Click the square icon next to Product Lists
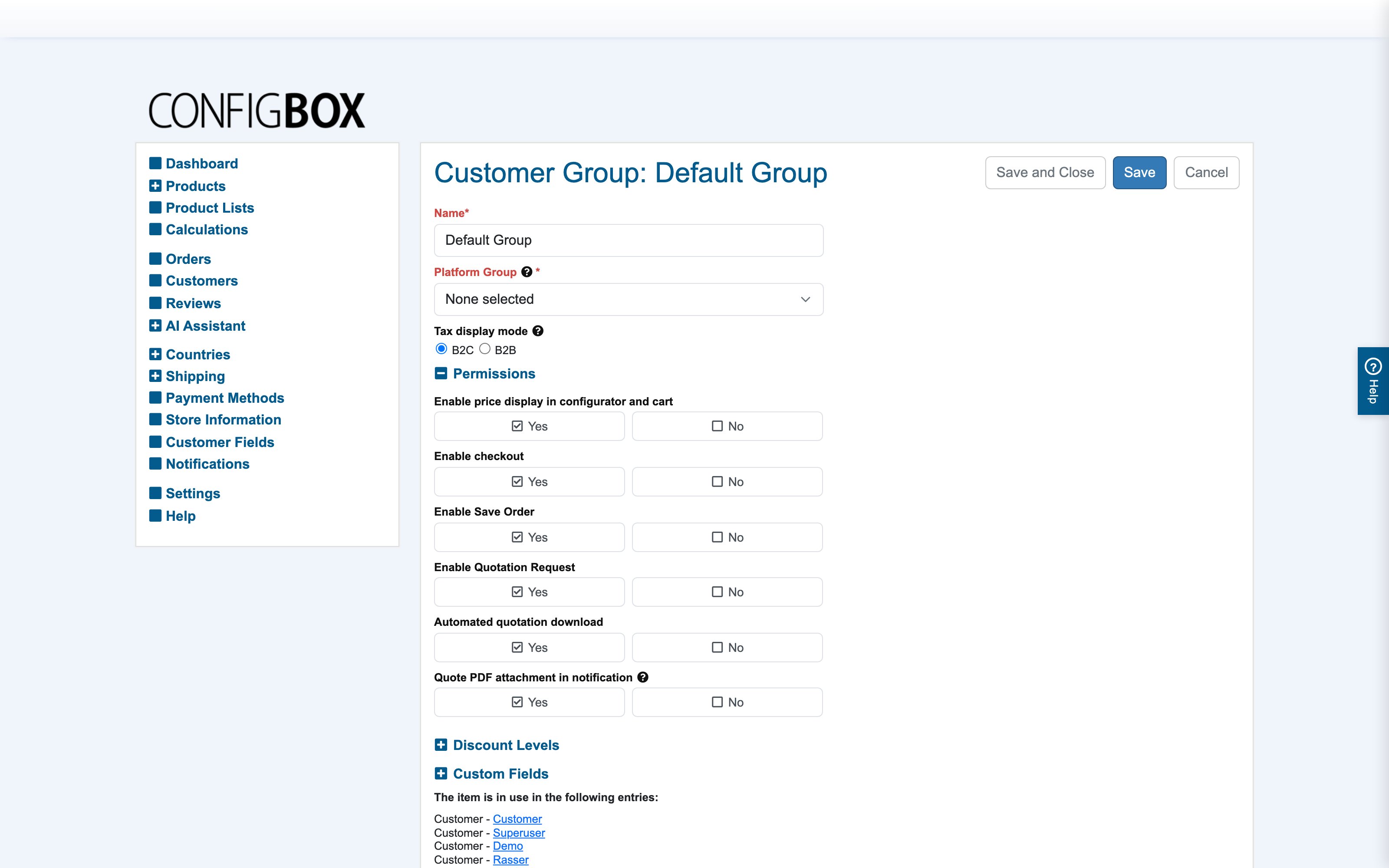This screenshot has width=1389, height=868. (155, 208)
